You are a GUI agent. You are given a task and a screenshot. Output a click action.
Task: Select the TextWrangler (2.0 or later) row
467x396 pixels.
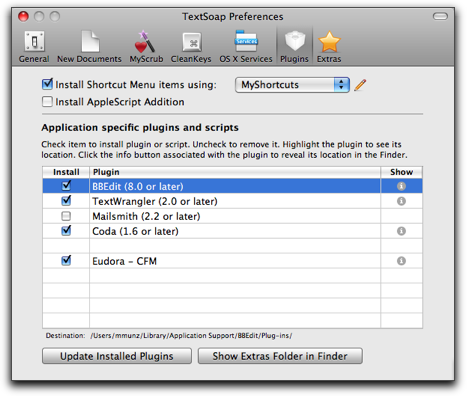pos(233,201)
